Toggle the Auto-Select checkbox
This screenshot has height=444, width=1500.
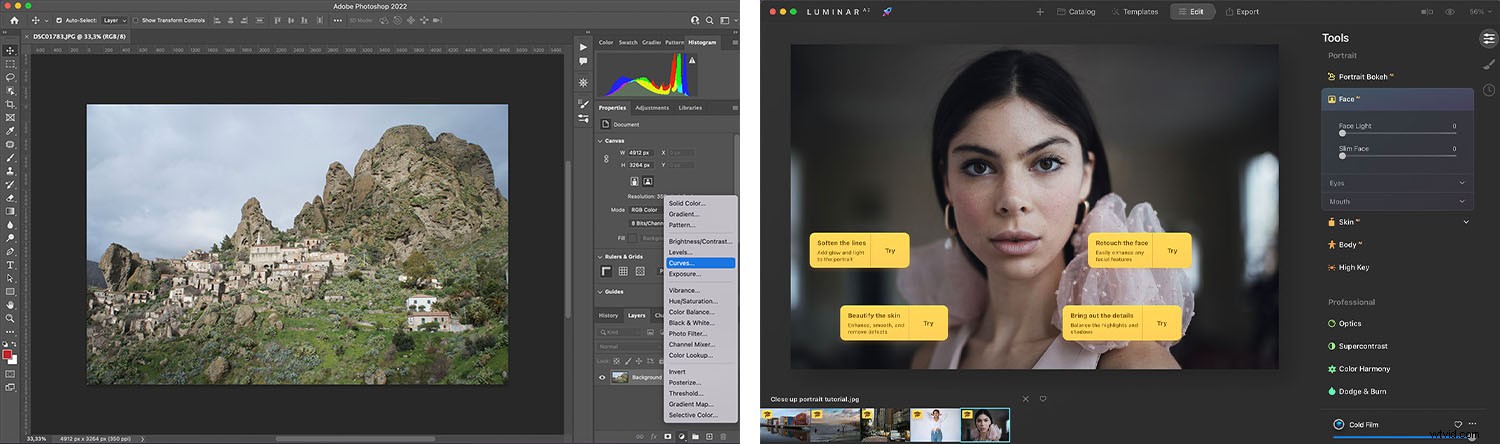point(59,19)
